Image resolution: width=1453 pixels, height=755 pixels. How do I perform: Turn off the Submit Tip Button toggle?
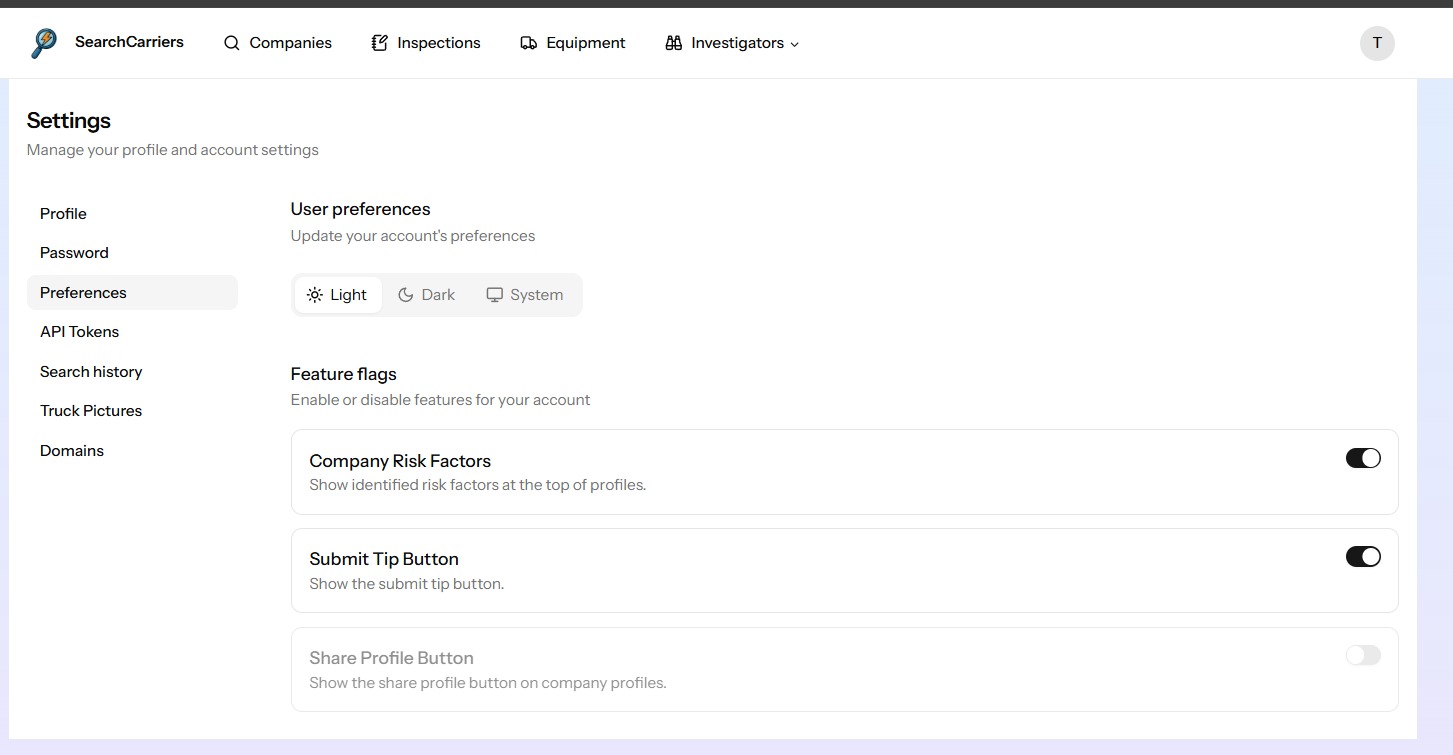[1363, 557]
